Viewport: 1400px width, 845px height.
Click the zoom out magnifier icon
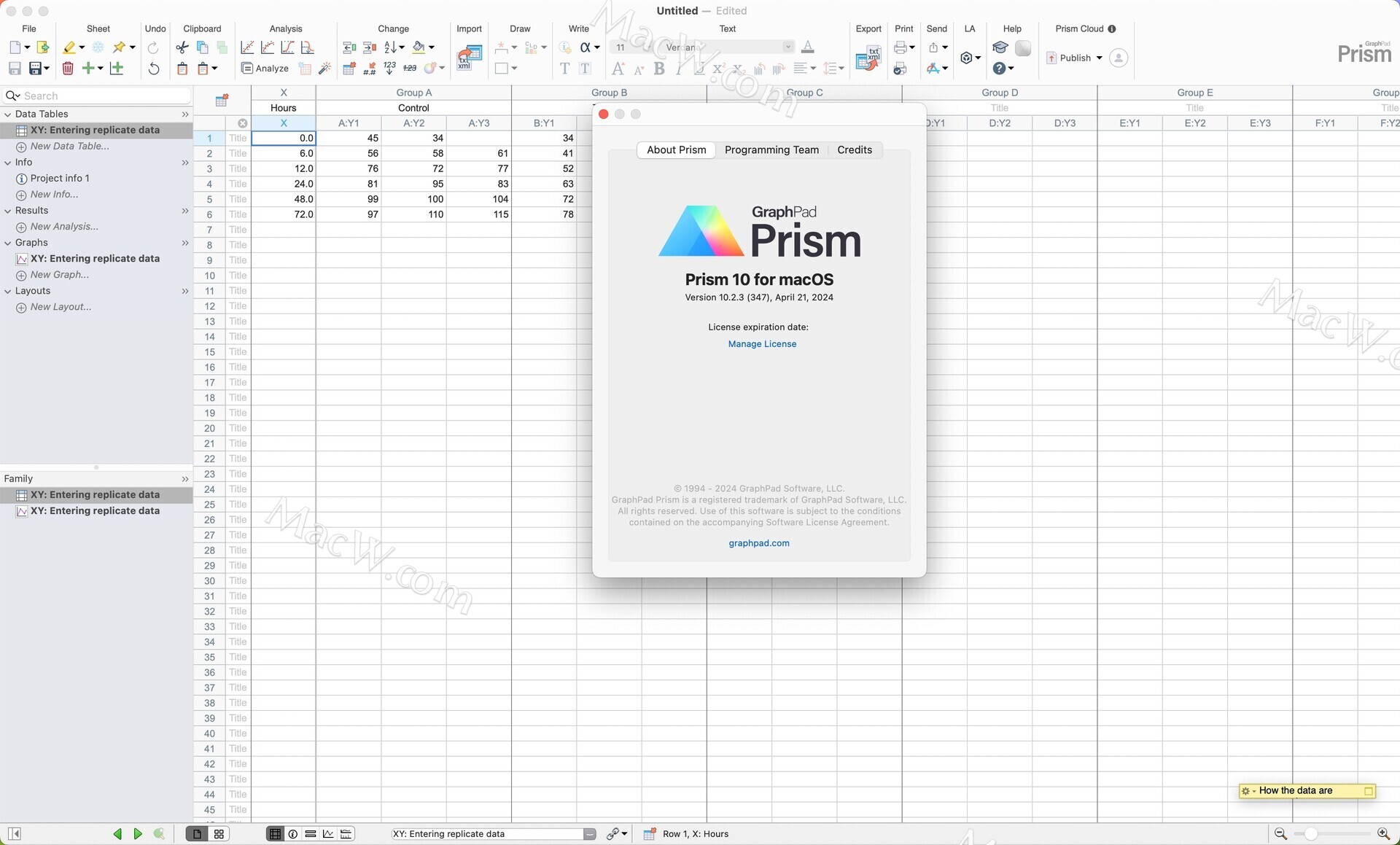click(x=1280, y=833)
